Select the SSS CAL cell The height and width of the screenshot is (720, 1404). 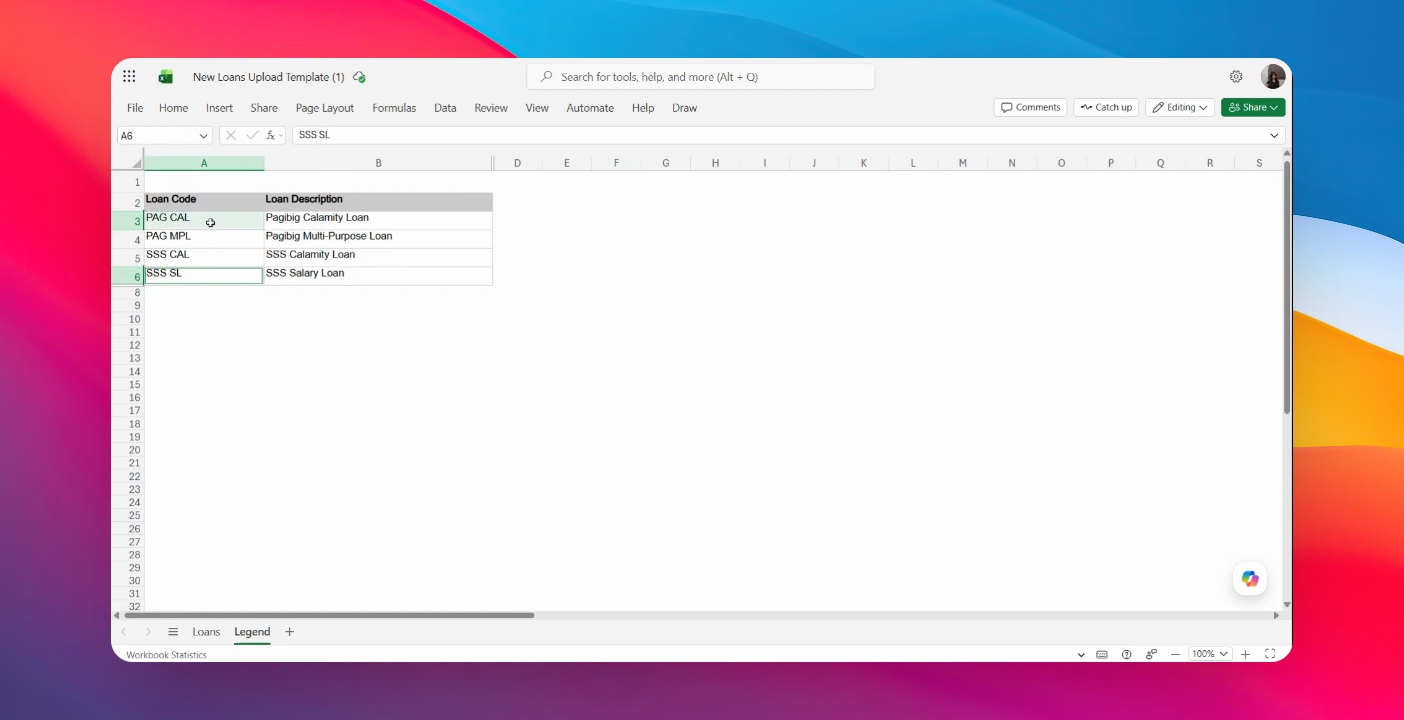204,257
